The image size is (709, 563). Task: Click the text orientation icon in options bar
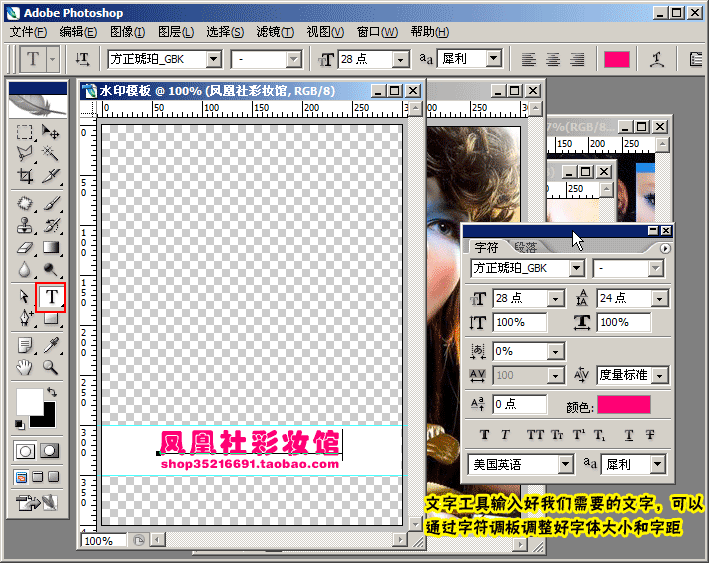click(x=82, y=59)
